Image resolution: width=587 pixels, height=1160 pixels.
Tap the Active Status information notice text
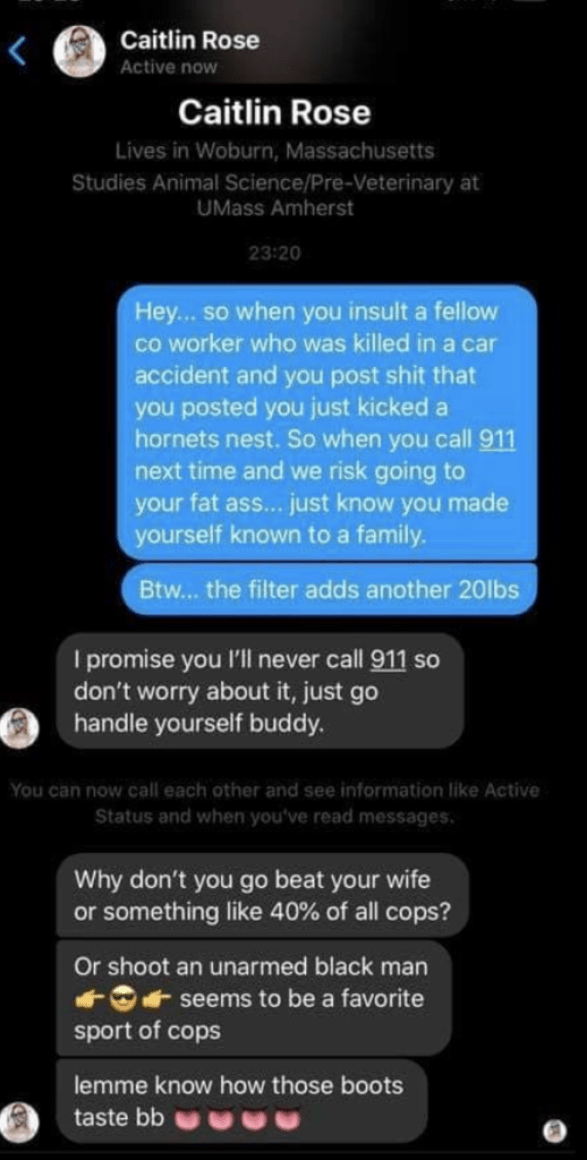(x=274, y=804)
